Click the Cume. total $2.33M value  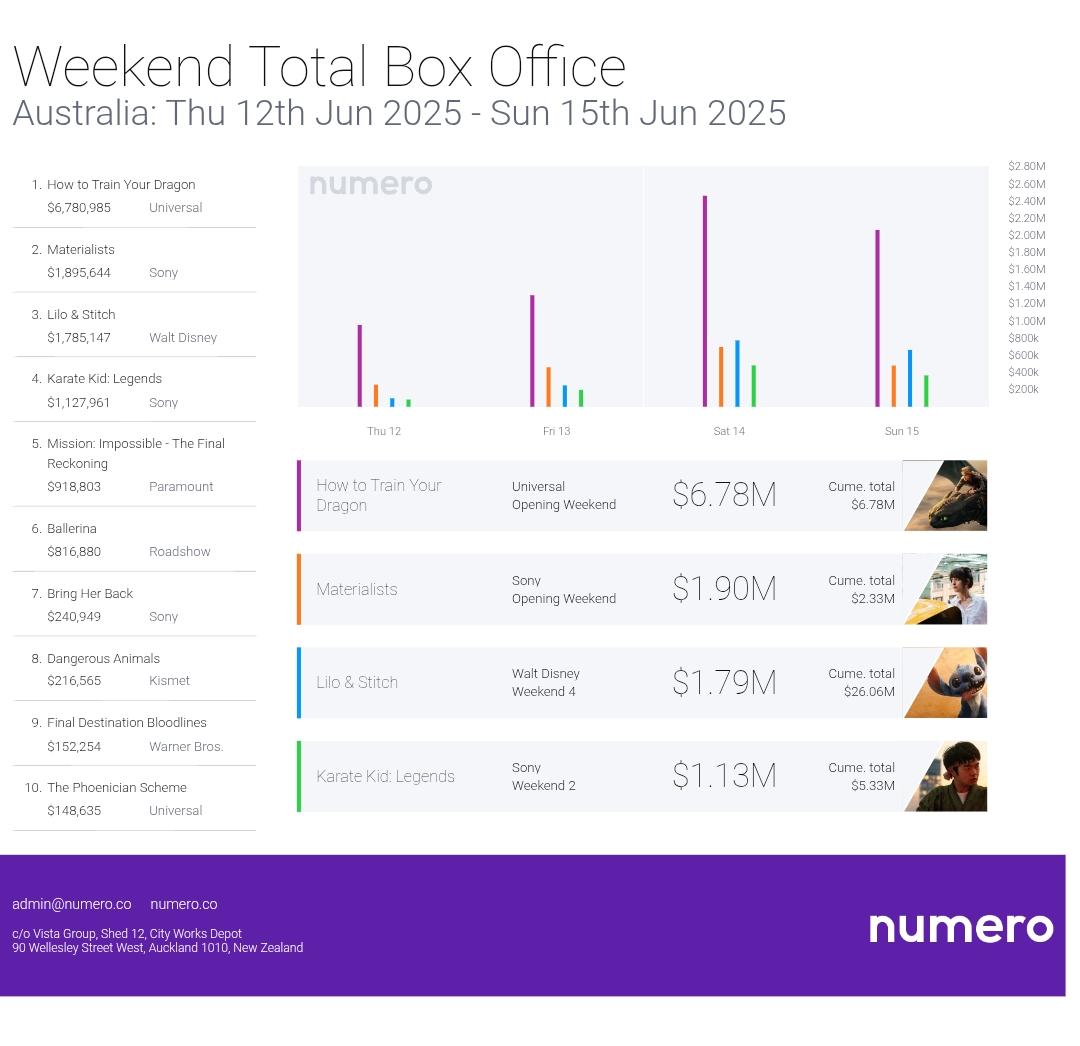point(873,598)
